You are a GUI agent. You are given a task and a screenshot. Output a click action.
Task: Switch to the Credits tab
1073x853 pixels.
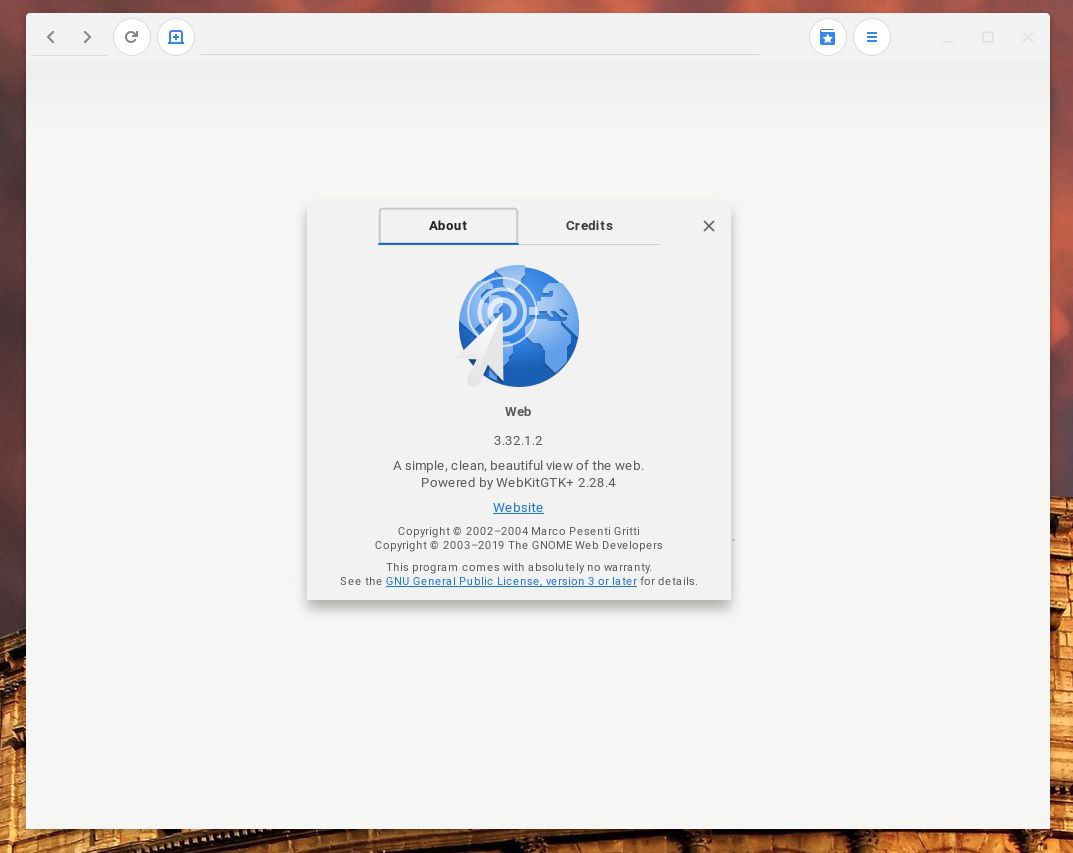coord(589,226)
